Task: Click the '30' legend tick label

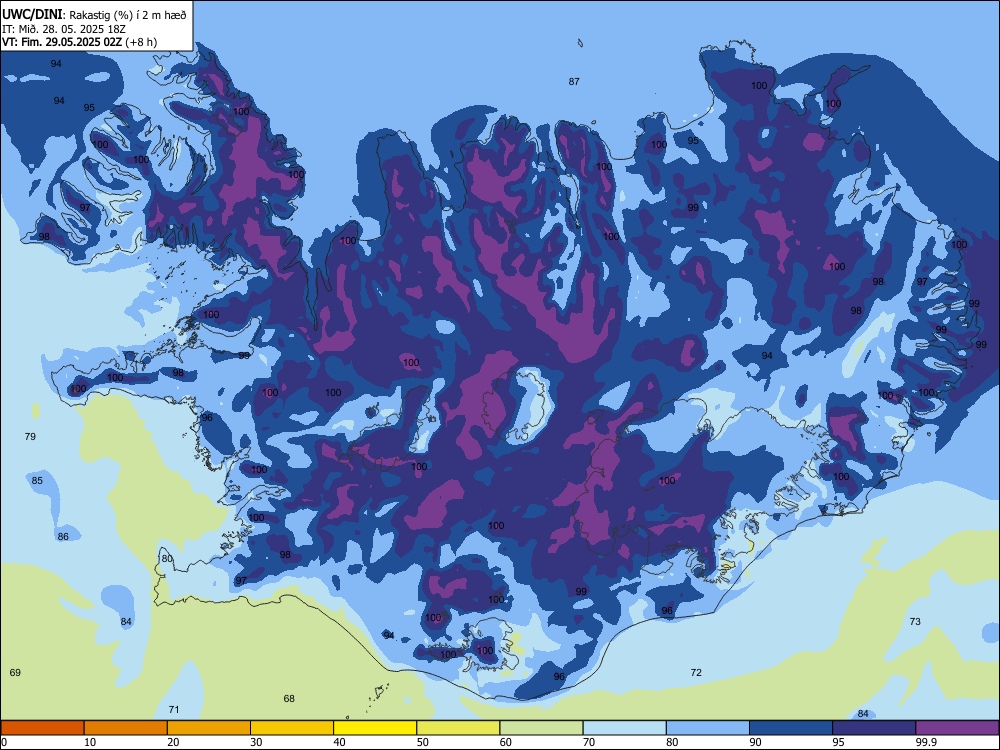Action: click(256, 742)
